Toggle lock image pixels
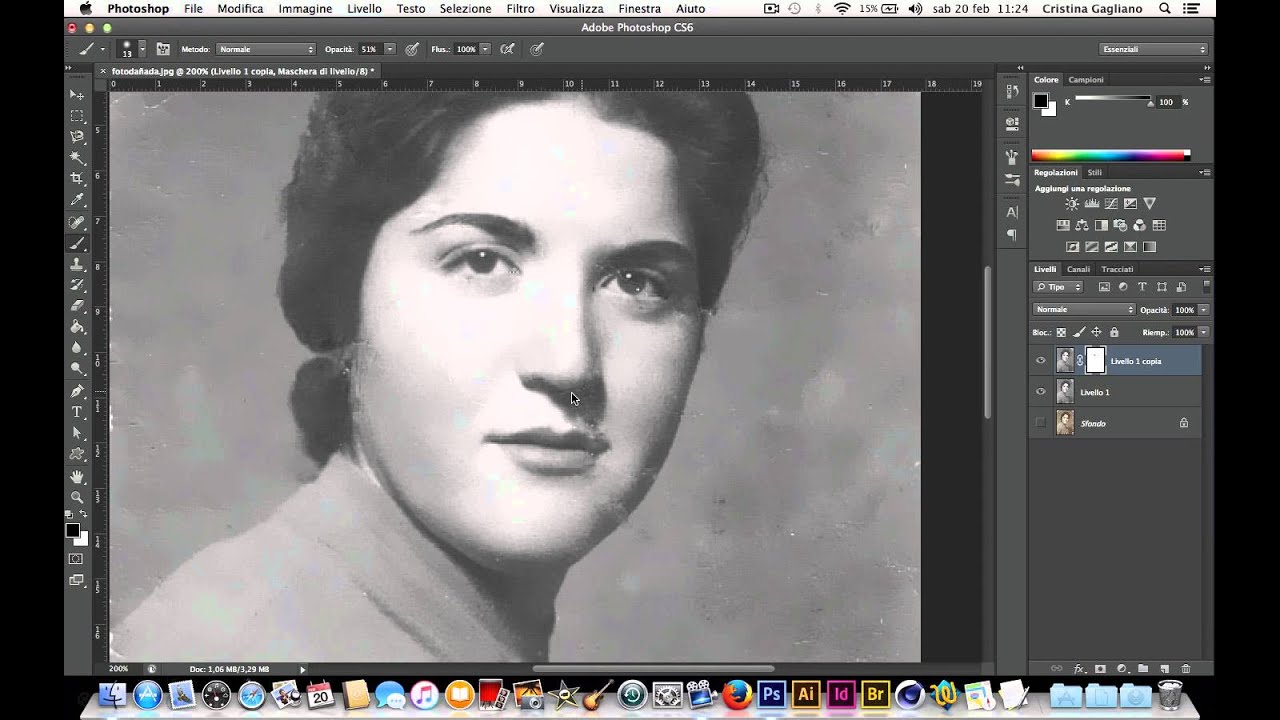The width and height of the screenshot is (1280, 720). pyautogui.click(x=1079, y=332)
